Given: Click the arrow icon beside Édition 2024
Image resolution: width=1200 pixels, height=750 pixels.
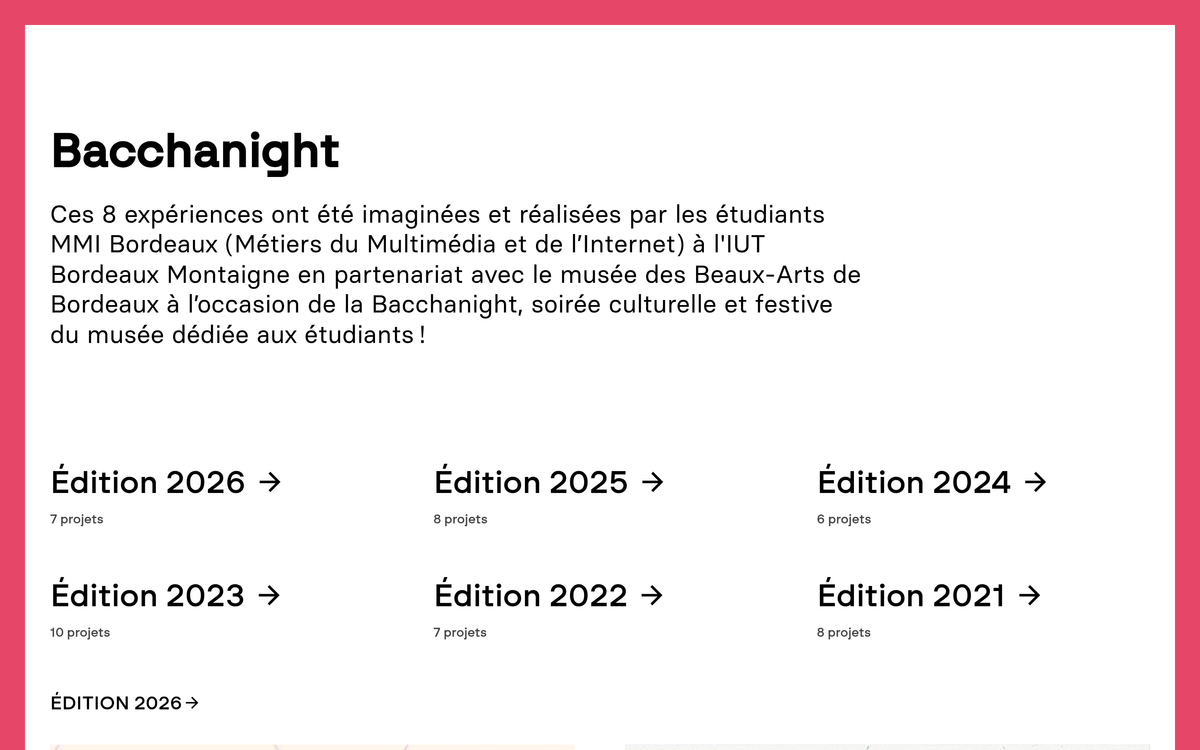Looking at the screenshot, I should coord(1035,483).
